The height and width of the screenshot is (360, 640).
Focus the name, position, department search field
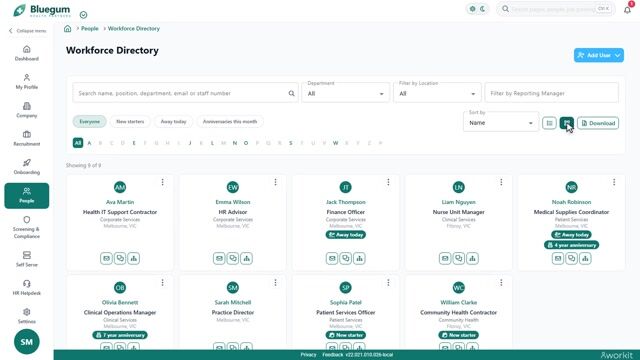tap(185, 93)
